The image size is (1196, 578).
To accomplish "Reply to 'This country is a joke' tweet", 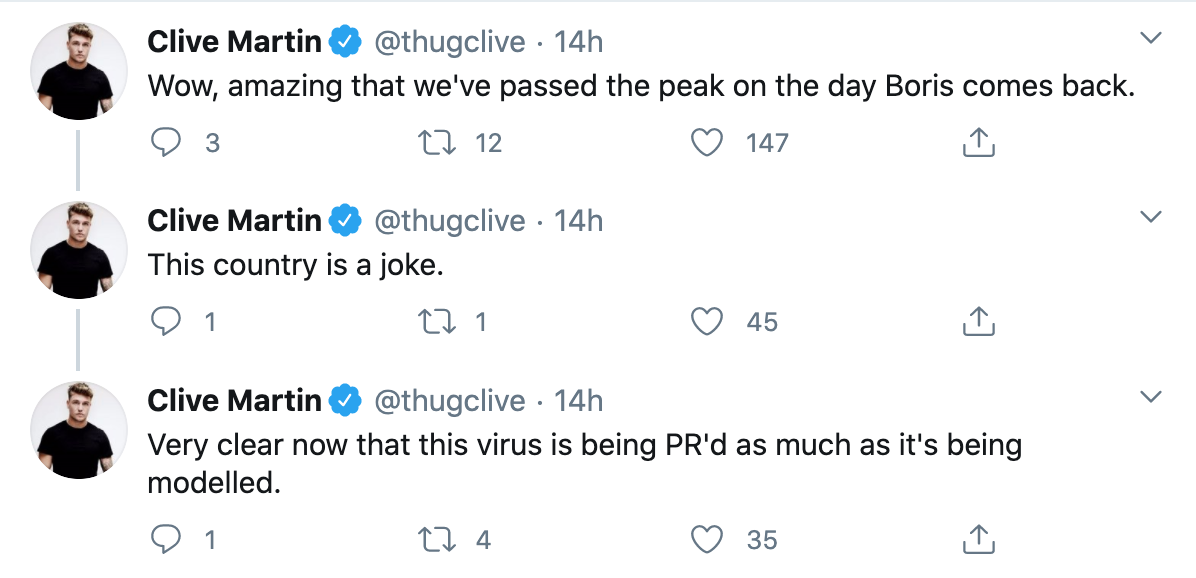I will point(166,322).
